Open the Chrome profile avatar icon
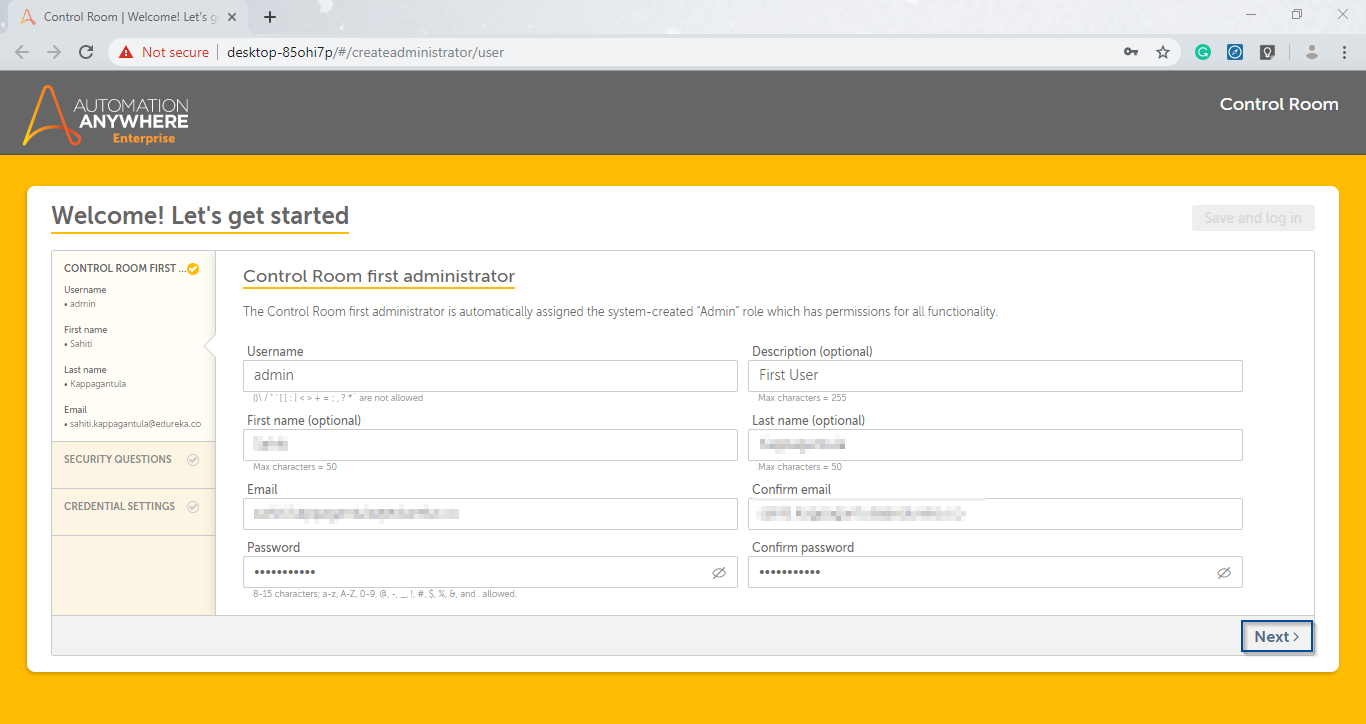The height and width of the screenshot is (724, 1366). click(x=1312, y=52)
